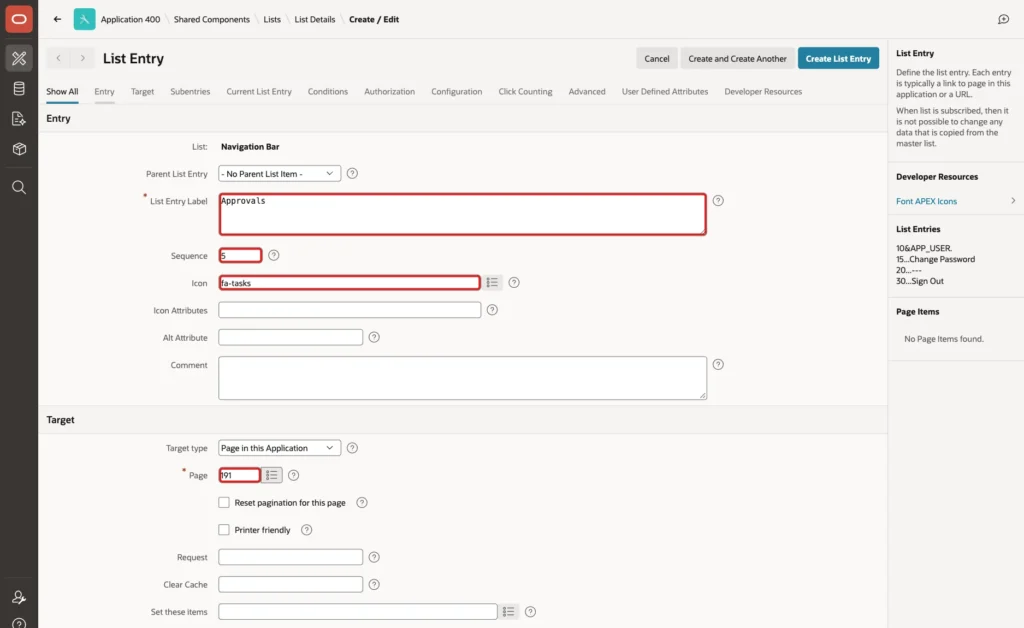This screenshot has width=1024, height=628.
Task: Go back using the top arrow
Action: click(x=57, y=19)
